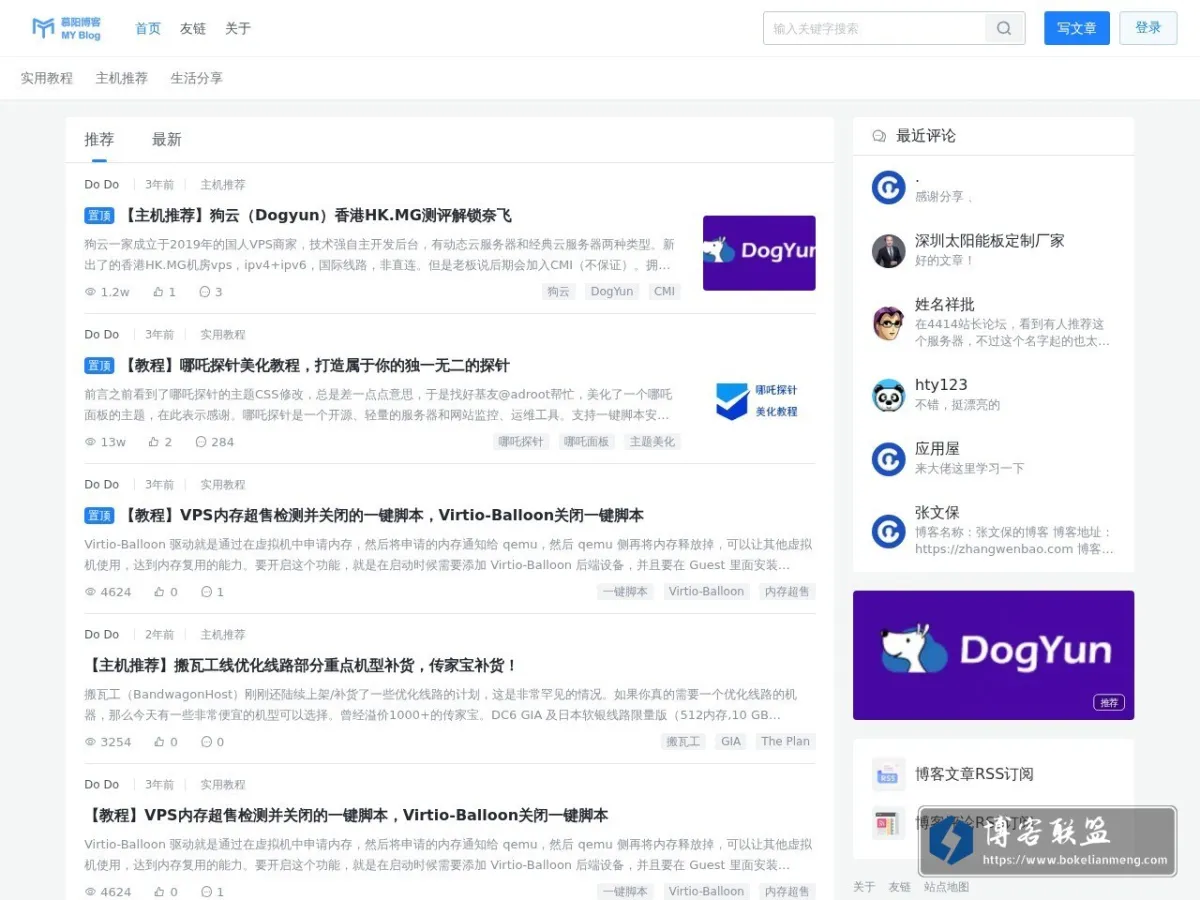The image size is (1200, 900).
Task: Click avatar of commenter 应用屋
Action: click(x=888, y=459)
